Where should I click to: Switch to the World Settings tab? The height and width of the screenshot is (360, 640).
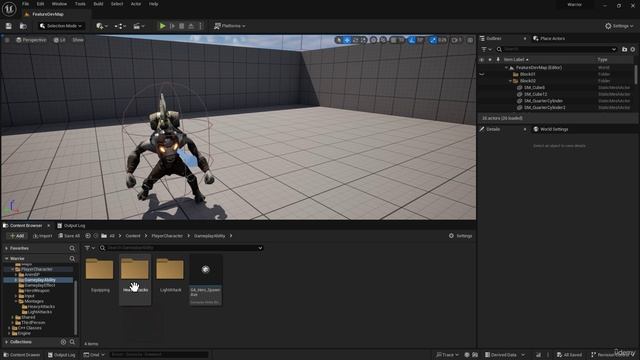click(x=550, y=129)
